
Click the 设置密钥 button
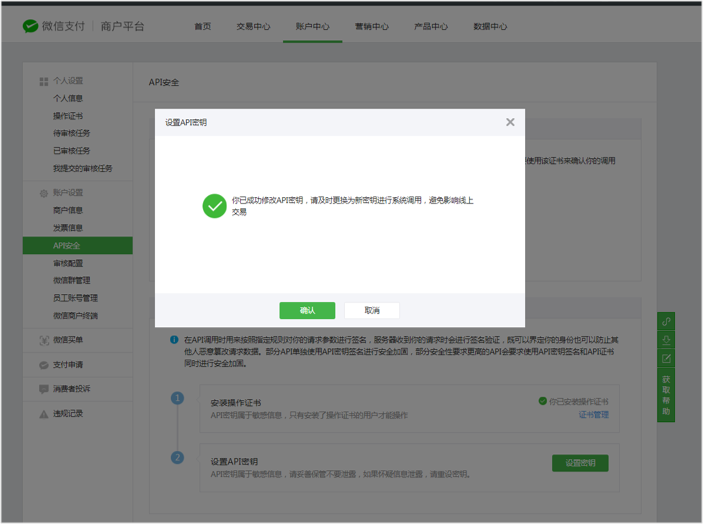[x=580, y=463]
